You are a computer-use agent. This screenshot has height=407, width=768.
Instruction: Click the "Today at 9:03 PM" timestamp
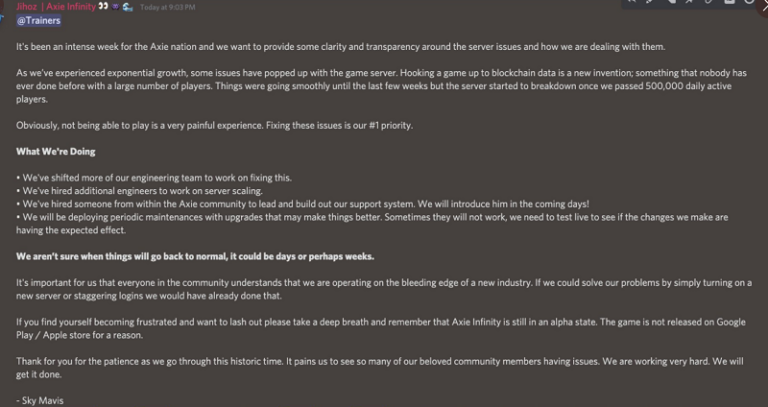[x=166, y=7]
